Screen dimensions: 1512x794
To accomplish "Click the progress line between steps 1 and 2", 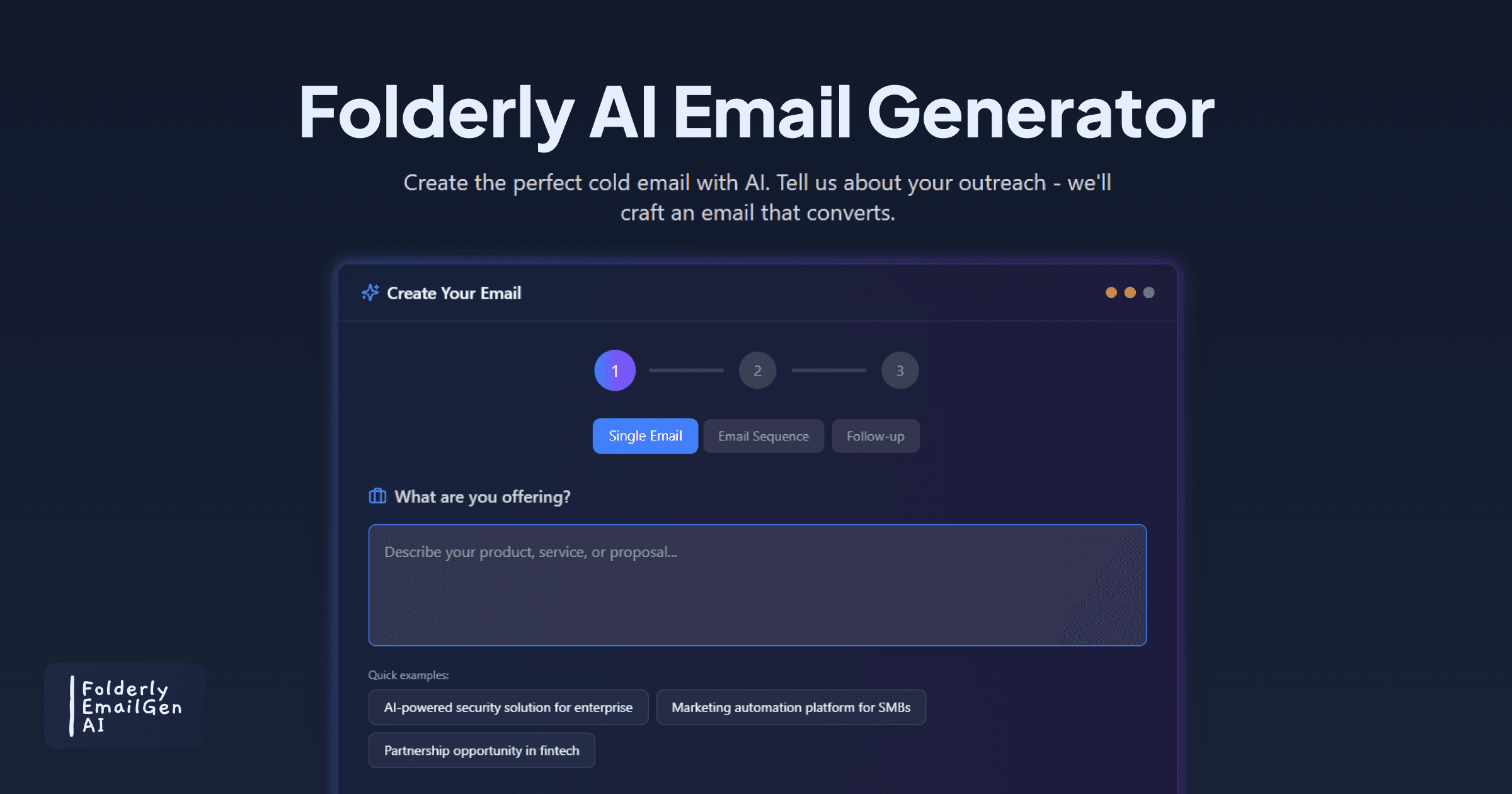I will [685, 371].
